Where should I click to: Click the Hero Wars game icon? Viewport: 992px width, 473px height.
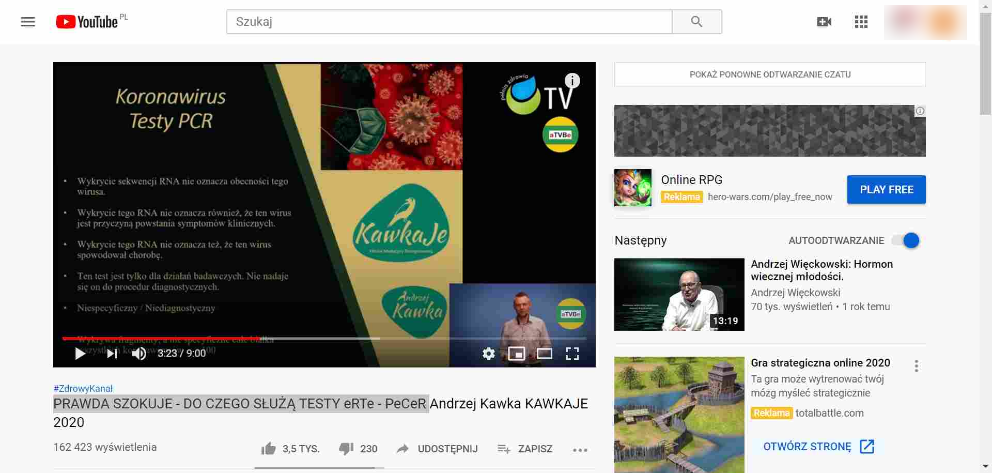pyautogui.click(x=633, y=188)
